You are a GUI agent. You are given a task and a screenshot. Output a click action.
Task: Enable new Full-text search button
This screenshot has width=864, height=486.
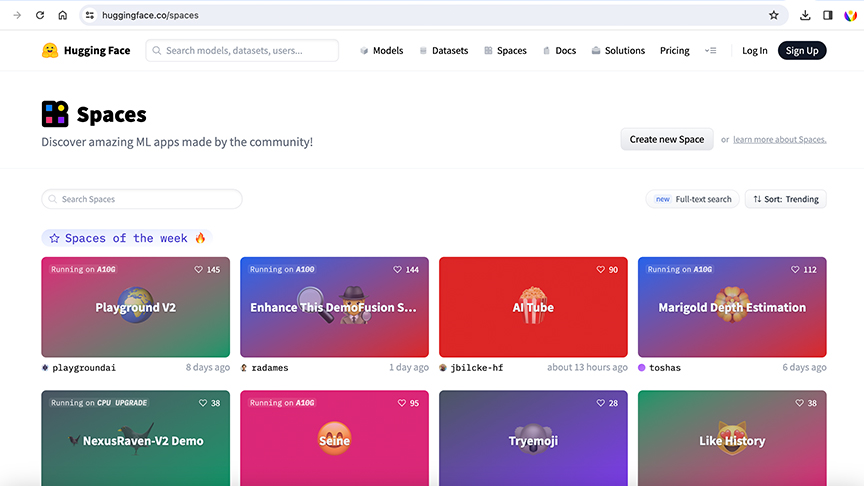(x=692, y=199)
